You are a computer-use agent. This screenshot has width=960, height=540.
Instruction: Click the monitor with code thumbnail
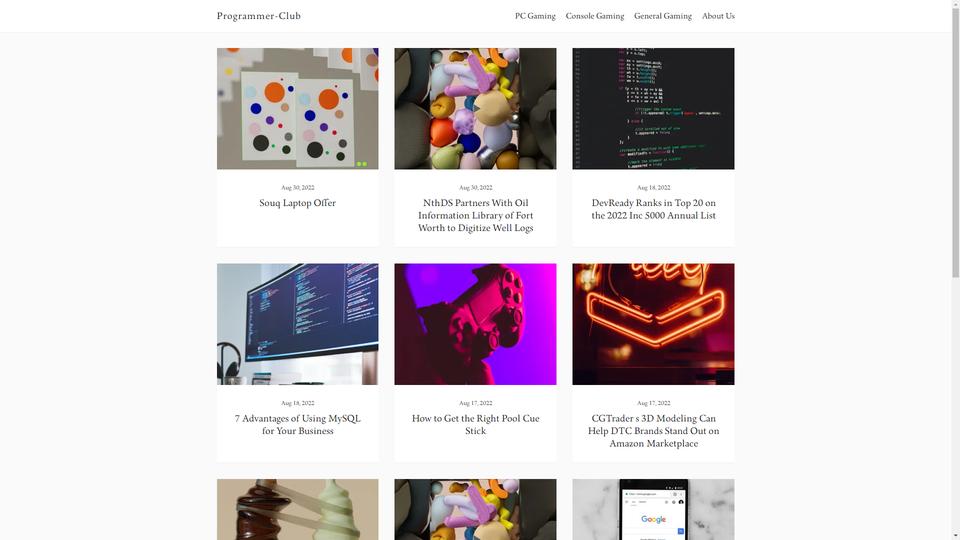(x=298, y=324)
